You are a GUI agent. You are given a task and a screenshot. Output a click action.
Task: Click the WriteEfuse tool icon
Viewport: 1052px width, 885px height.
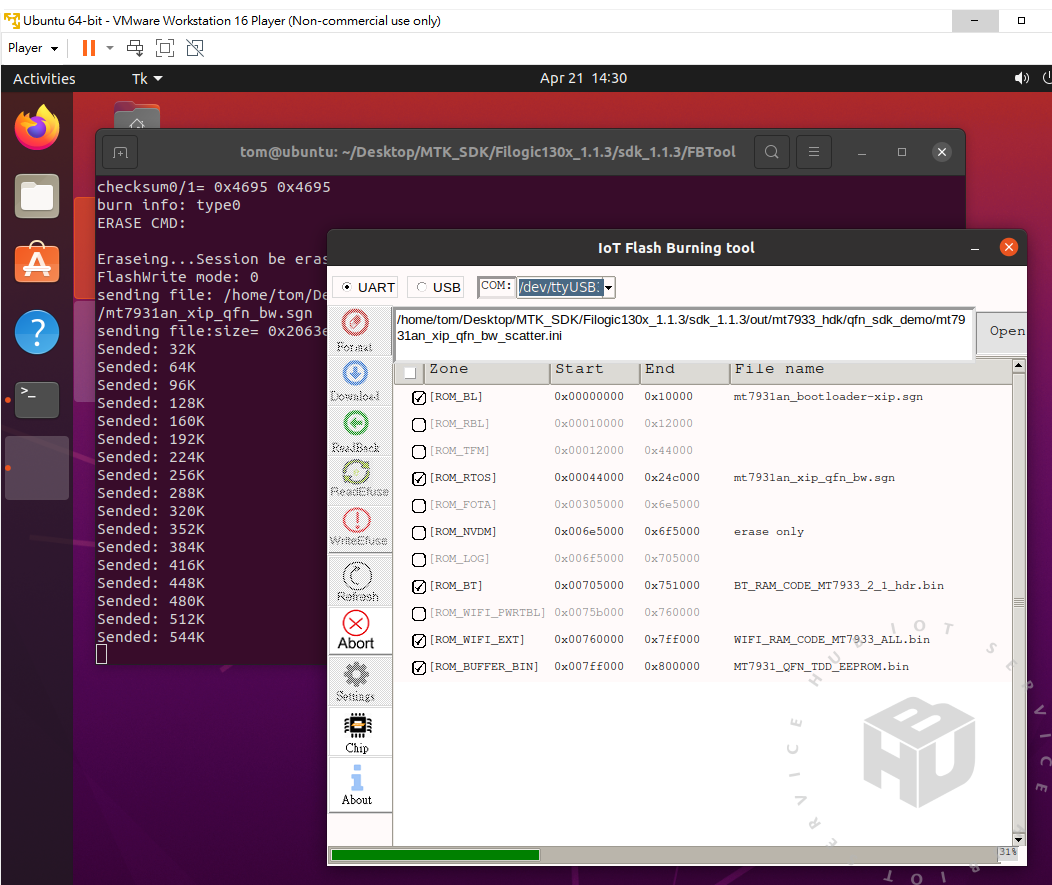tap(356, 527)
